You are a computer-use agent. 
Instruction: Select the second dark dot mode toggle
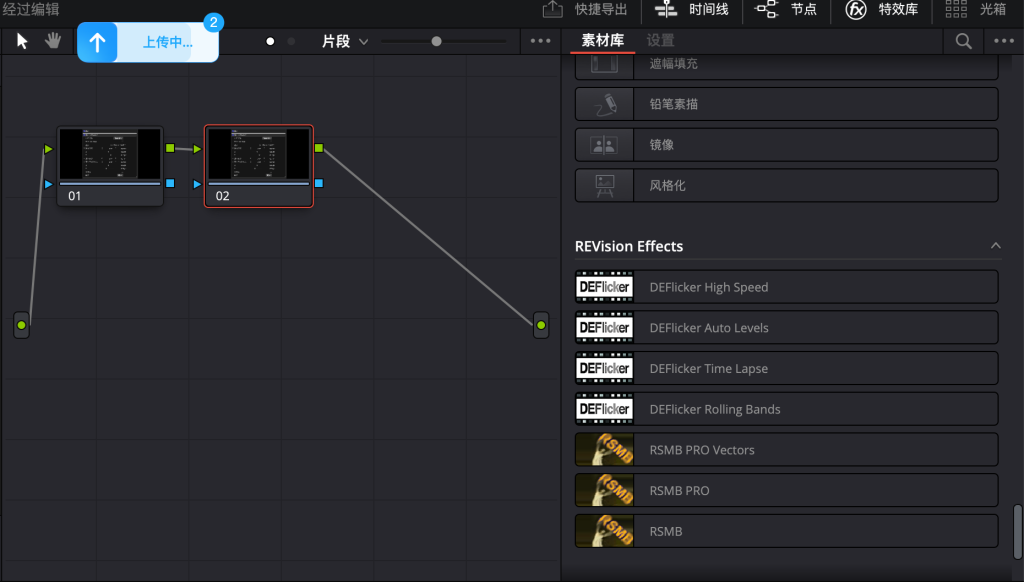(291, 42)
